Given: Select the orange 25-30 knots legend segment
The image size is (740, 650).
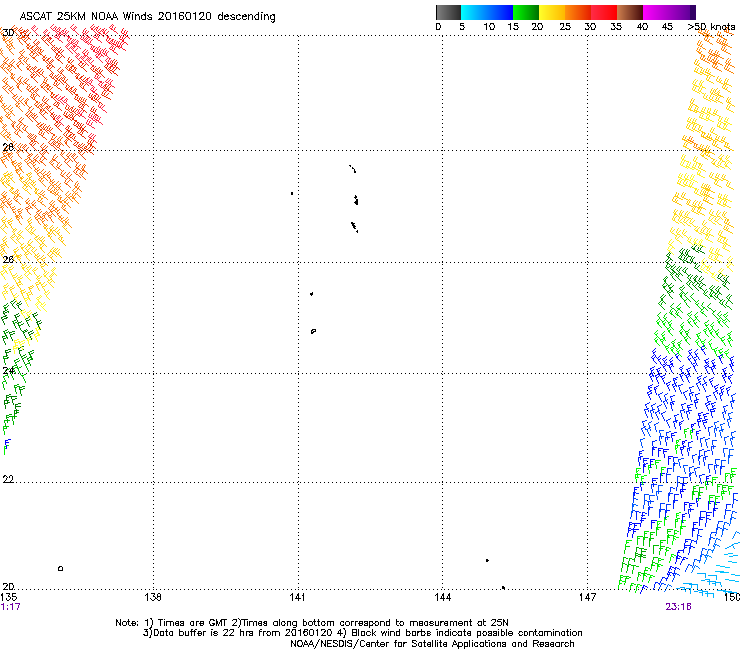Looking at the screenshot, I should click(x=578, y=12).
